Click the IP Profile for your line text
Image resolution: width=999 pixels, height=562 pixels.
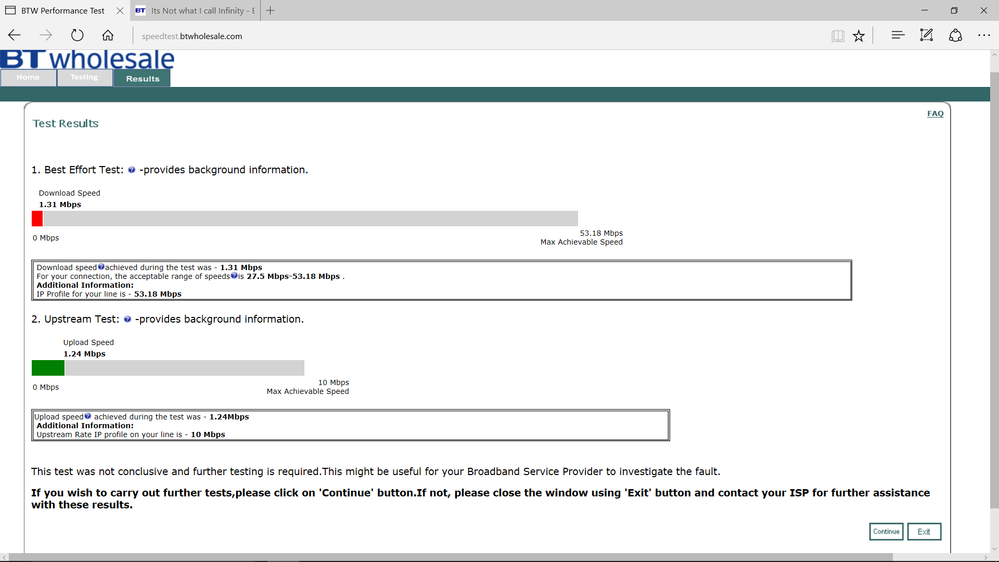click(x=109, y=294)
